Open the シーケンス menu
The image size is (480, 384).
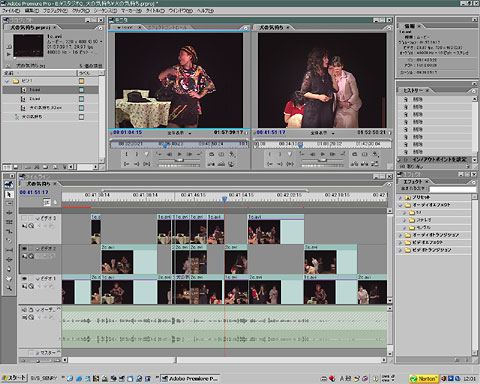tap(105, 11)
